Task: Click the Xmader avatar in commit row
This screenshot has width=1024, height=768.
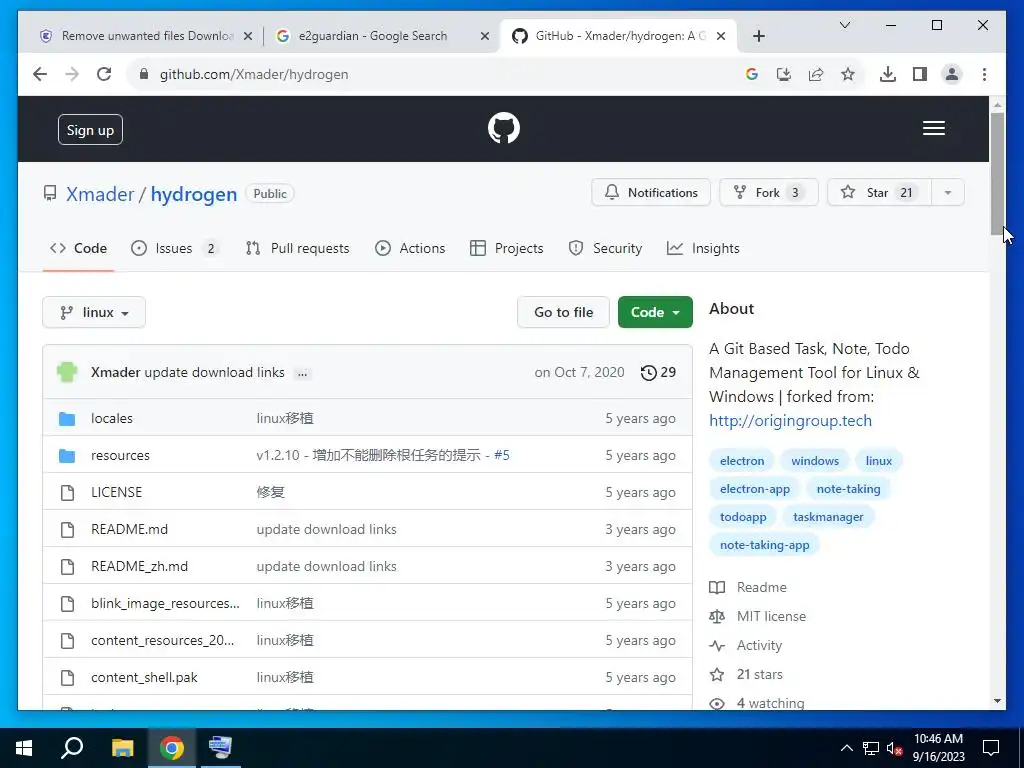Action: (x=67, y=372)
